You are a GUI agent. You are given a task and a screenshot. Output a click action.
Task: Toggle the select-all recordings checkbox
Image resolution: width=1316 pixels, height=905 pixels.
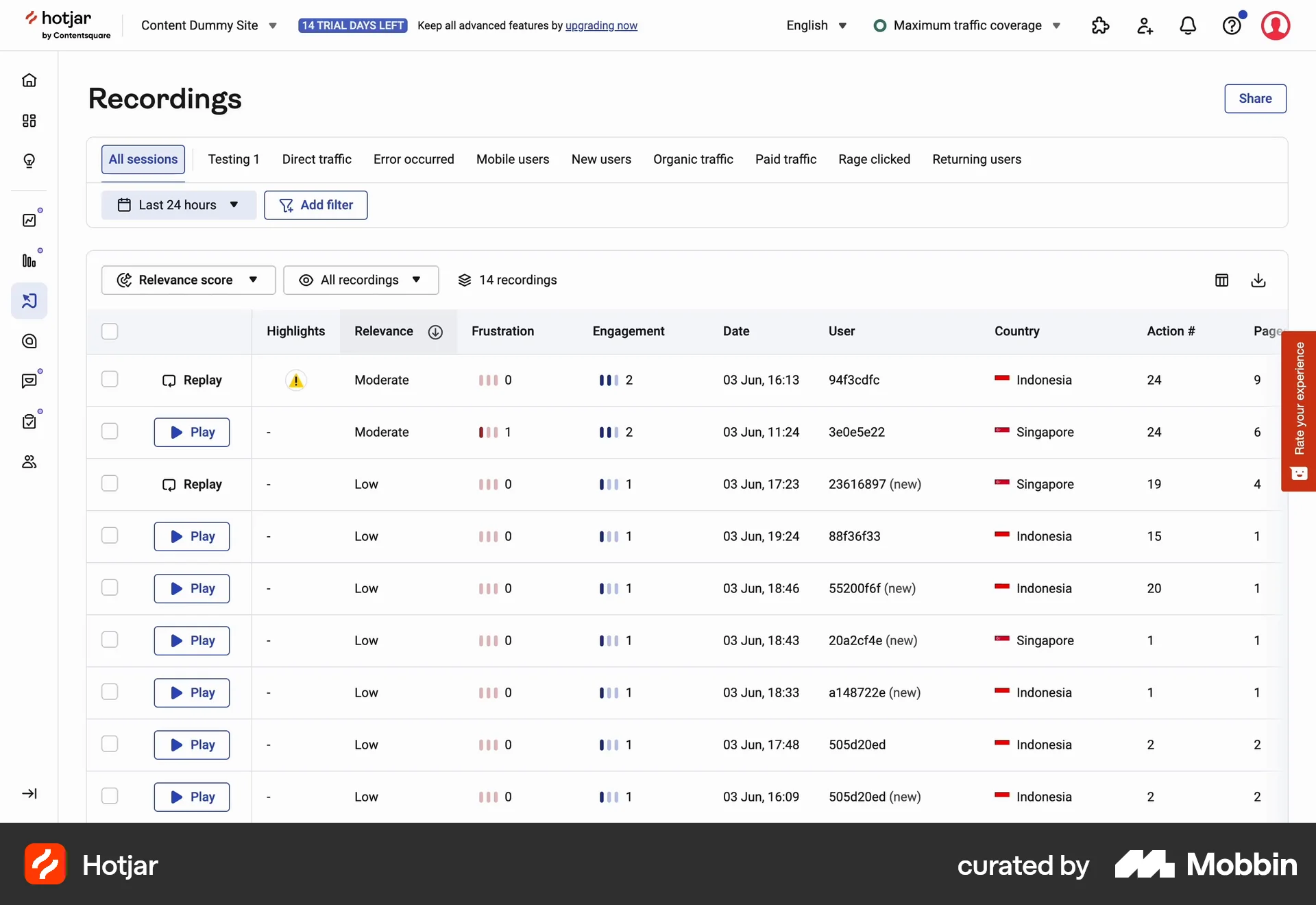[110, 331]
